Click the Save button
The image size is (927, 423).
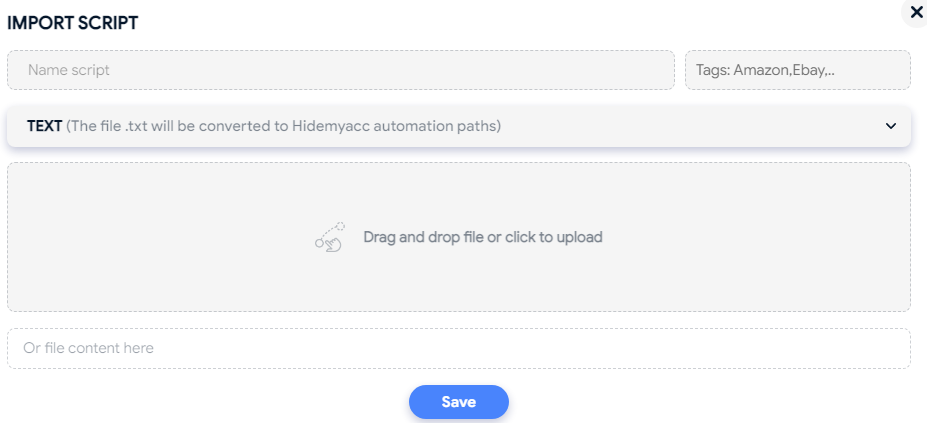(459, 402)
